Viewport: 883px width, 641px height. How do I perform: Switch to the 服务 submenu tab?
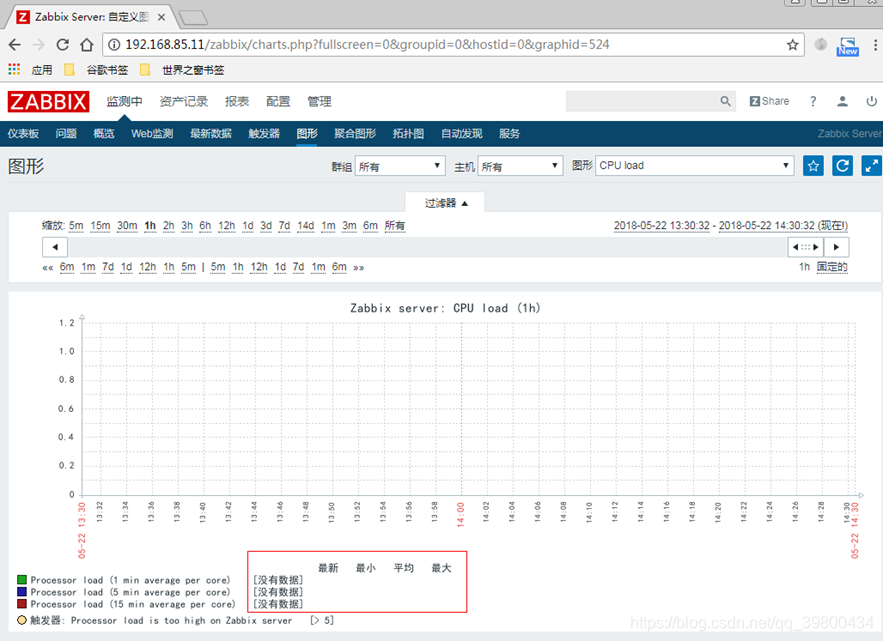pos(510,133)
